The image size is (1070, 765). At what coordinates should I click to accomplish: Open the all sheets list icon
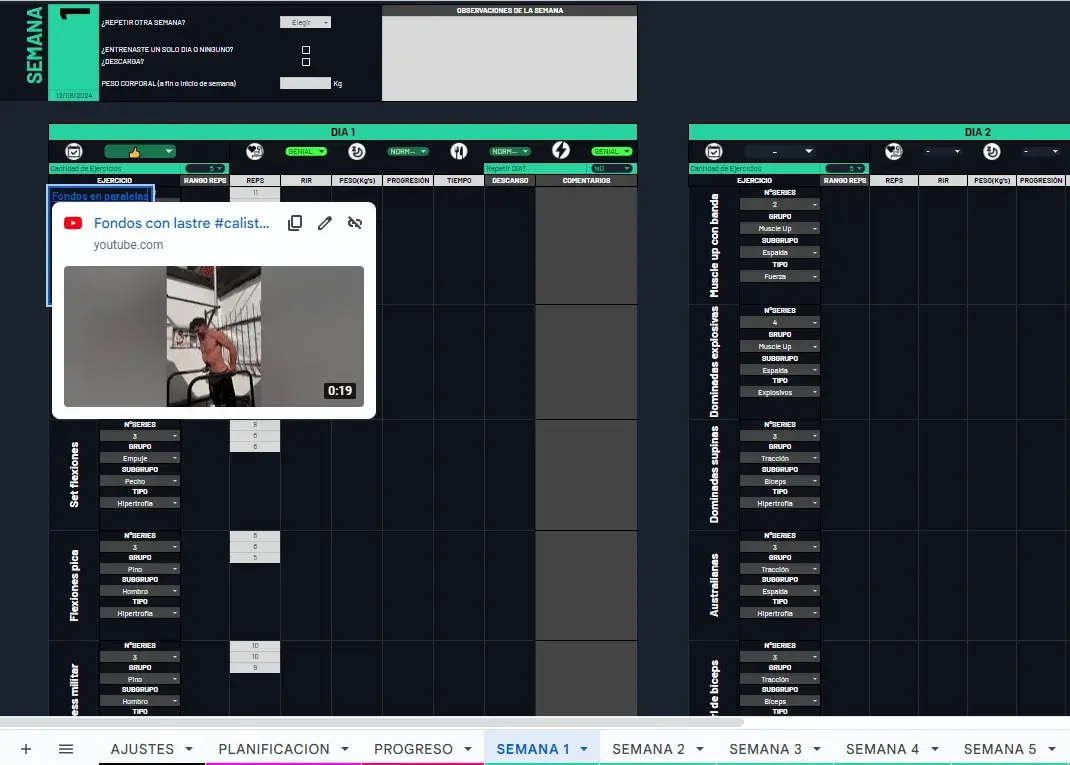[66, 749]
